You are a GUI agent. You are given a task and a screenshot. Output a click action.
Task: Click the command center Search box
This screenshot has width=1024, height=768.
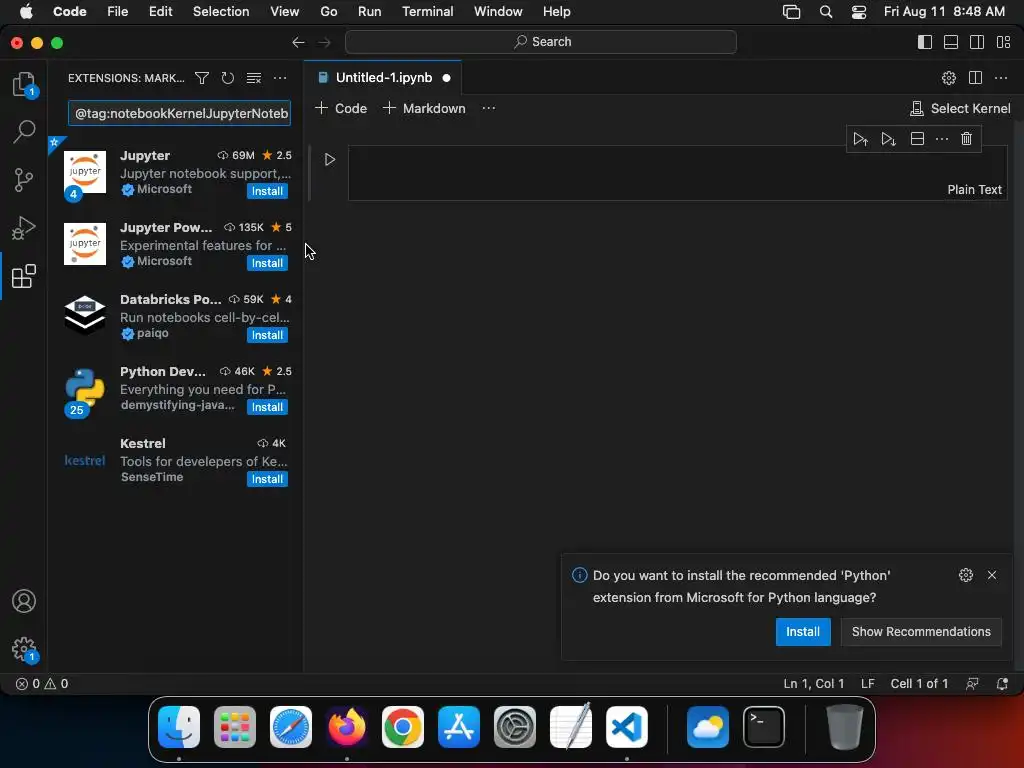(x=541, y=42)
